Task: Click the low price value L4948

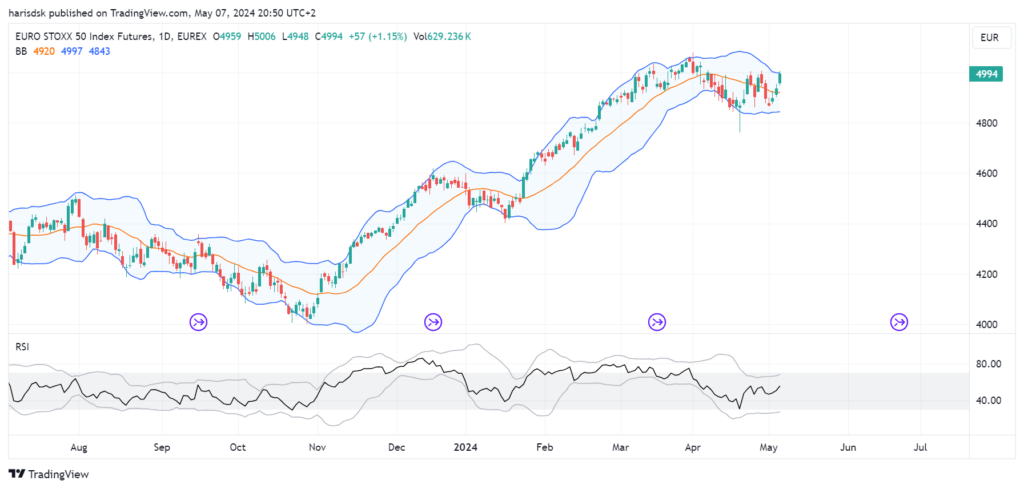Action: pos(294,37)
